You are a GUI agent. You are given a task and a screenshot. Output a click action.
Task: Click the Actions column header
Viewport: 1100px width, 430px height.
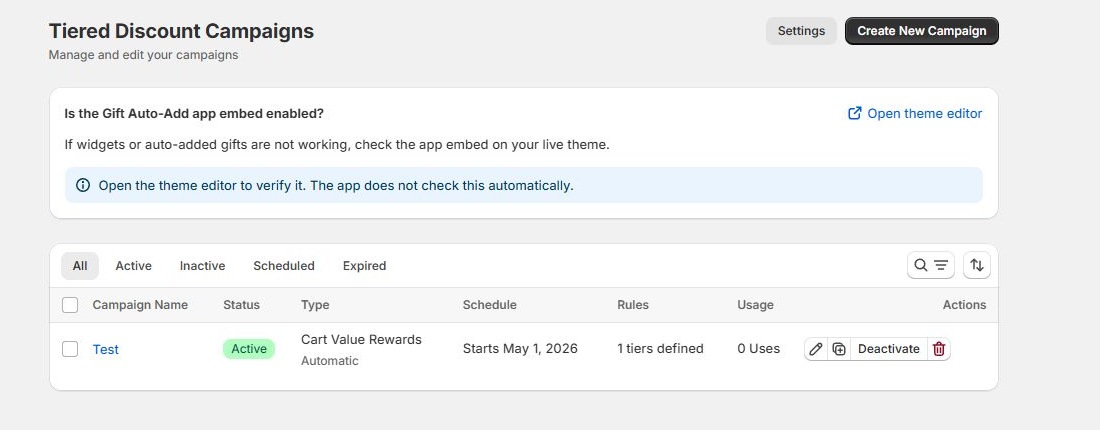point(964,304)
